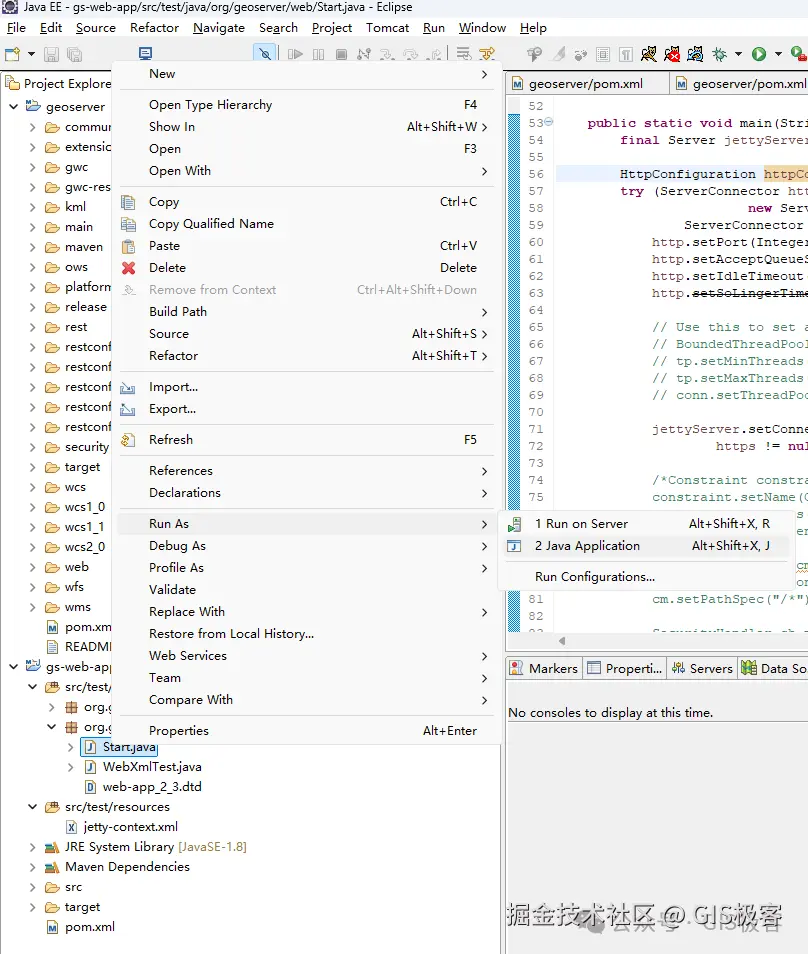Click line number 56 in editor gutter
The height and width of the screenshot is (954, 808).
tap(535, 174)
